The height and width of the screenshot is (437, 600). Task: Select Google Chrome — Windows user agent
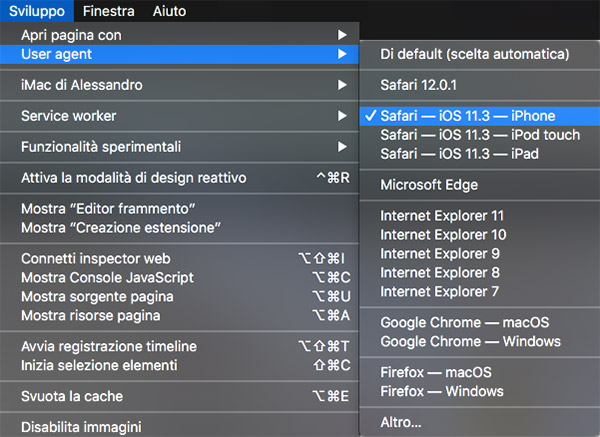(x=480, y=342)
